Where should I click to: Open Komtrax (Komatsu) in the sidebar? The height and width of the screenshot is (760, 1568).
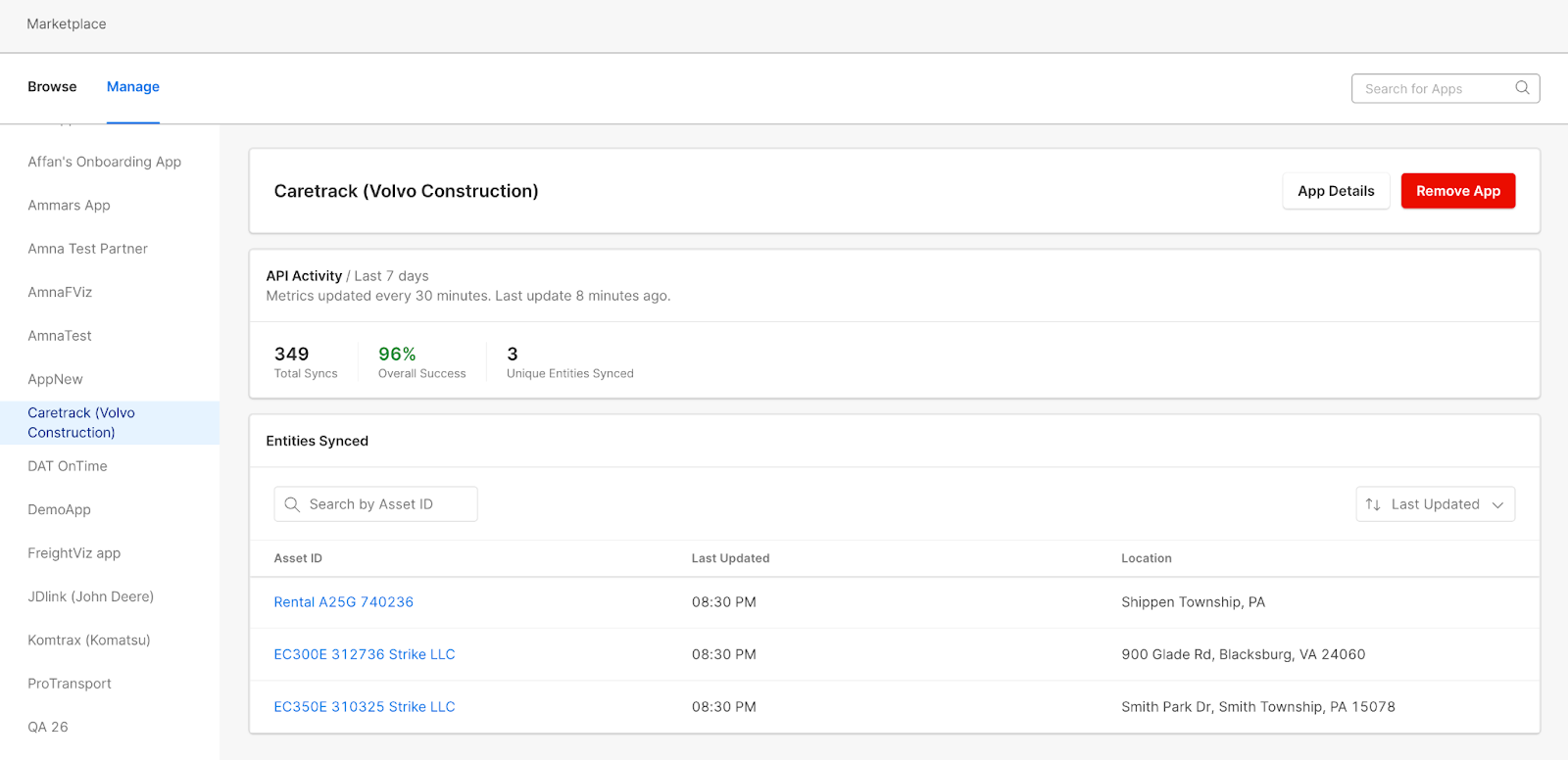click(x=89, y=641)
